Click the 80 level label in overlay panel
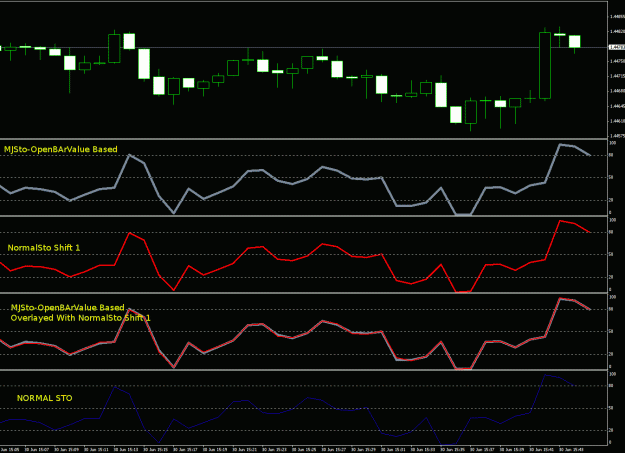 [x=612, y=309]
